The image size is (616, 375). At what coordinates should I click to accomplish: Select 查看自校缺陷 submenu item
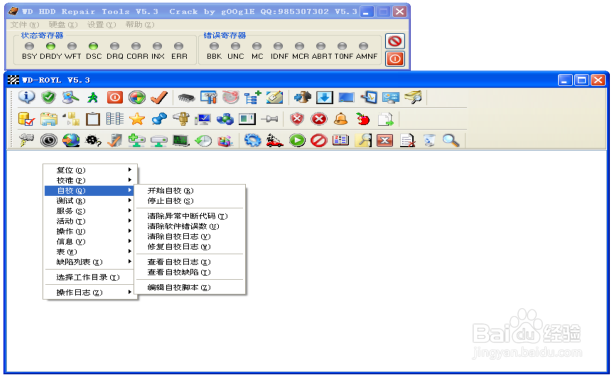click(190, 272)
